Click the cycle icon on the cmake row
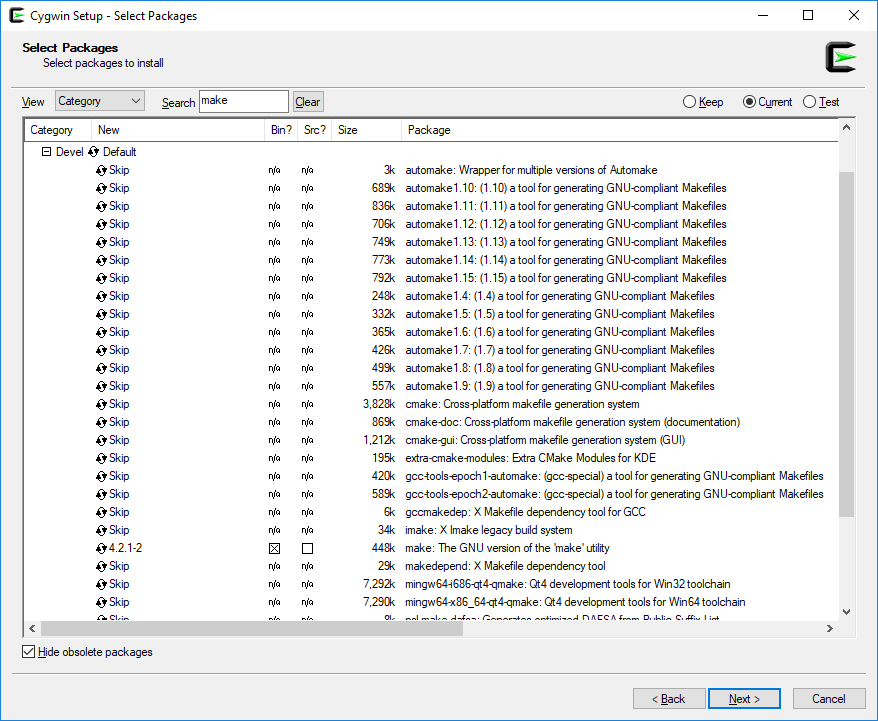Viewport: 878px width, 721px height. (101, 404)
